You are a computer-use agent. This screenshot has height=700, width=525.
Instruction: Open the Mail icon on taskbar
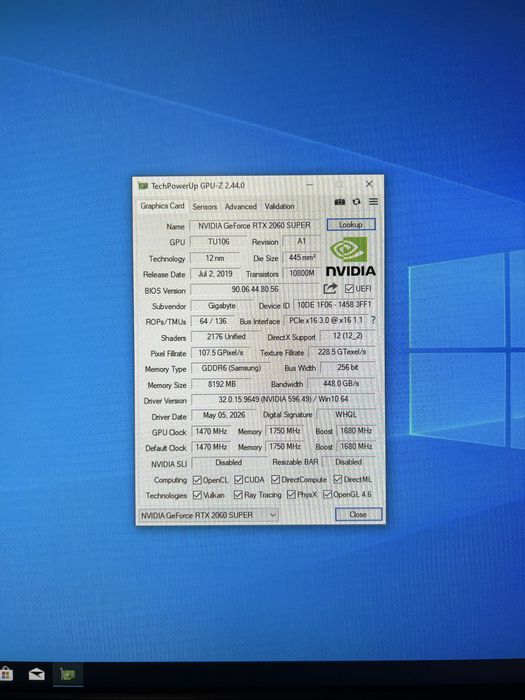pyautogui.click(x=37, y=674)
